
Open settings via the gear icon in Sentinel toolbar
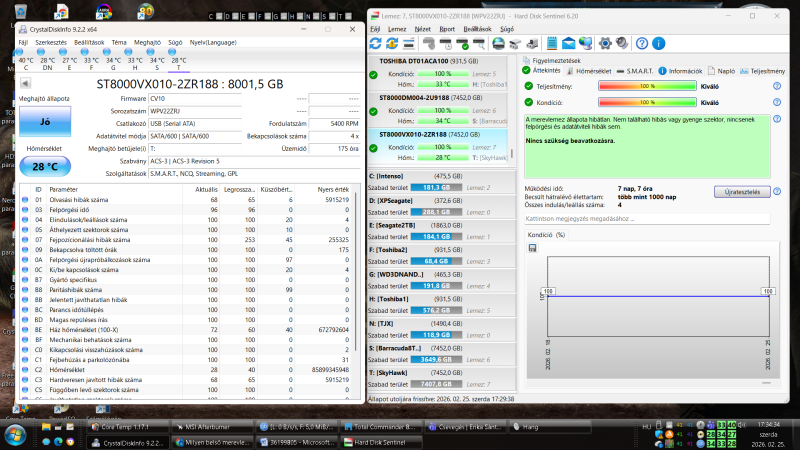pyautogui.click(x=605, y=44)
